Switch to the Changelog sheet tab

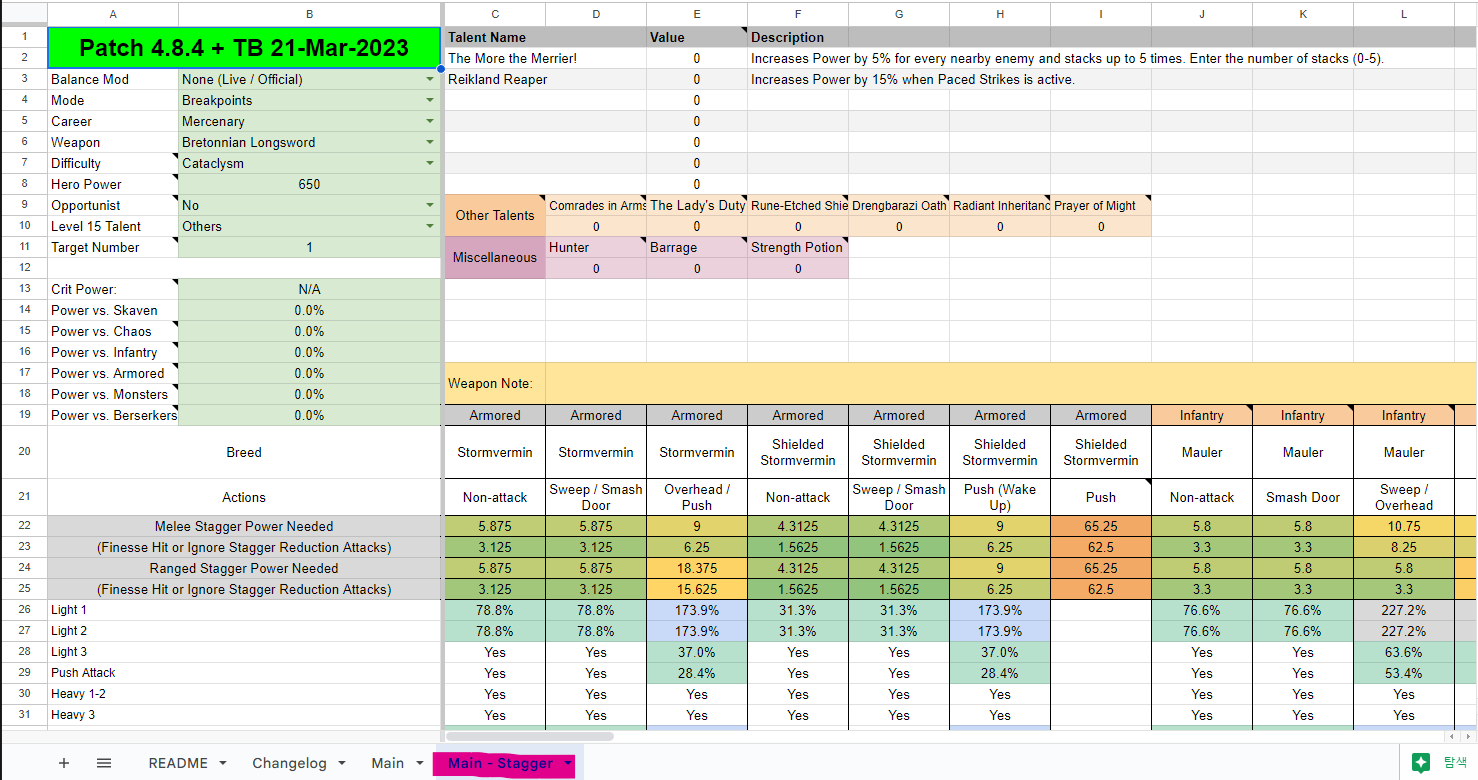289,763
